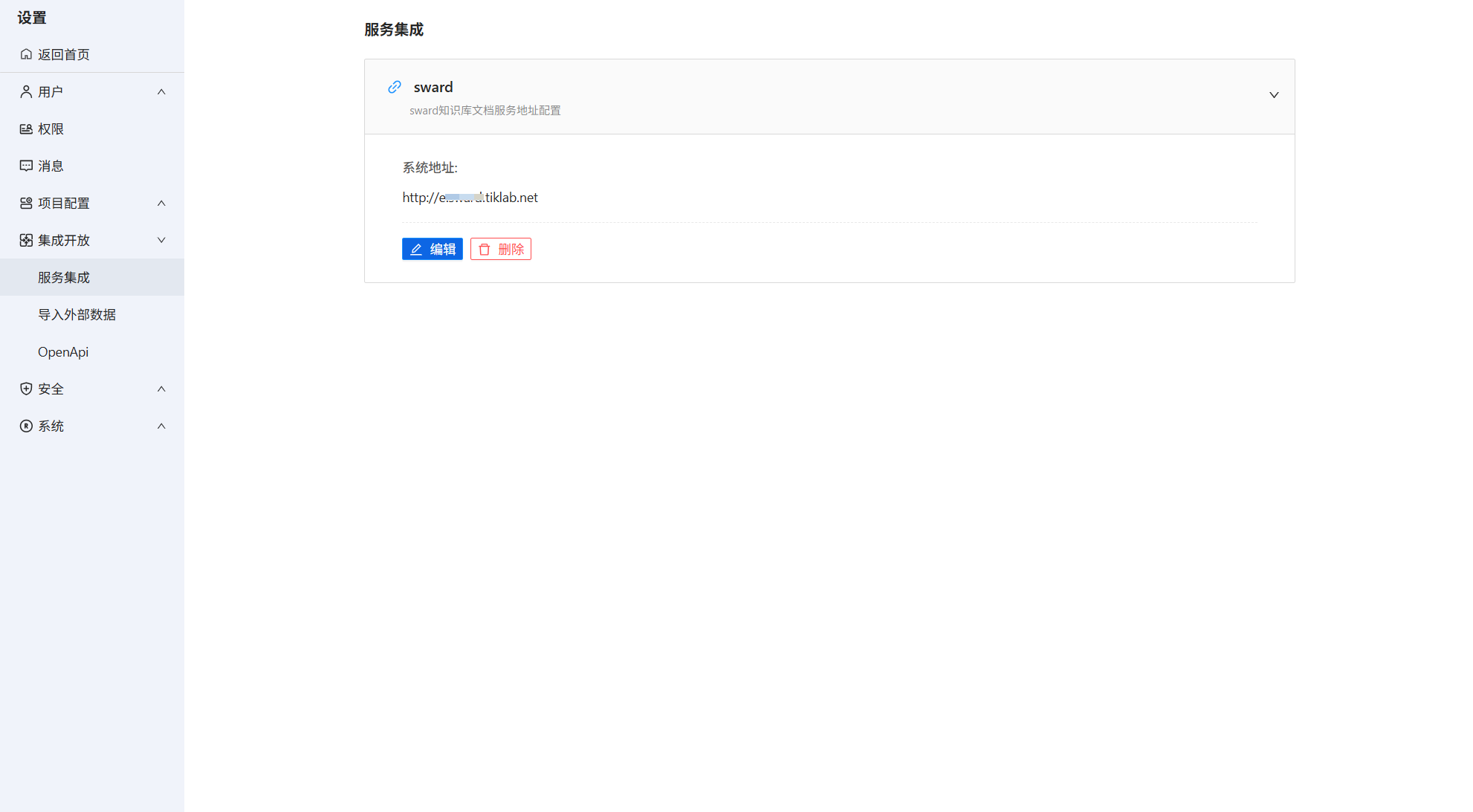The width and height of the screenshot is (1473, 812).
Task: Collapse the 集成开放 chevron arrow
Action: click(161, 240)
